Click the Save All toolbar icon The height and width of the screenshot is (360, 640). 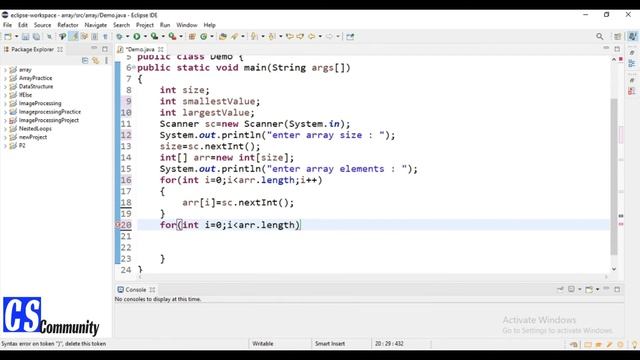[36, 37]
